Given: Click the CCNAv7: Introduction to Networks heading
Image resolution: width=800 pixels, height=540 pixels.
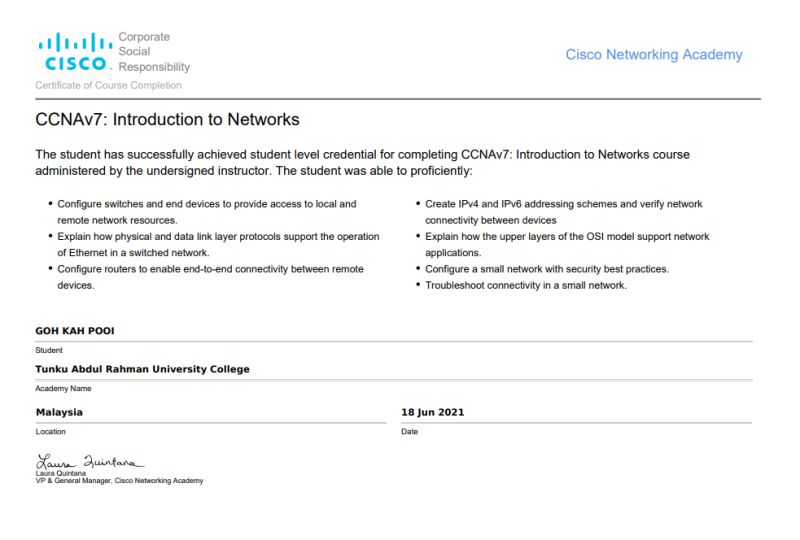Looking at the screenshot, I should click(x=167, y=120).
